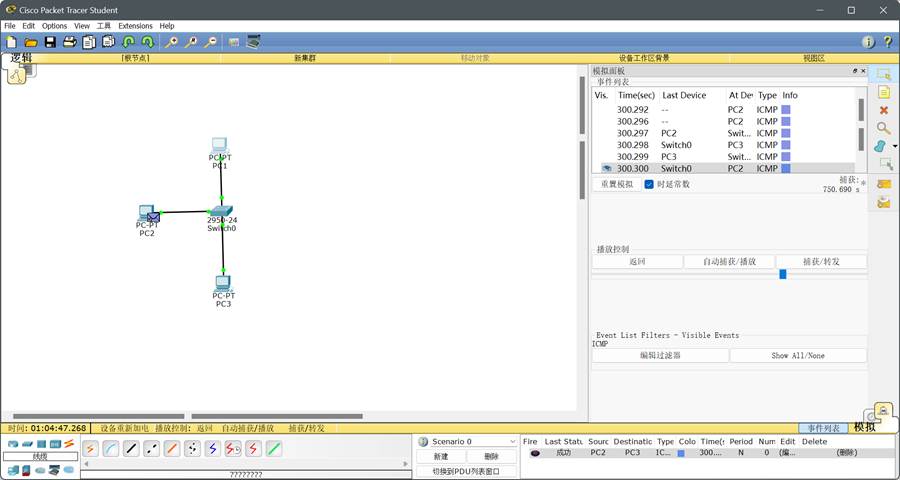Open the View menu

click(82, 26)
